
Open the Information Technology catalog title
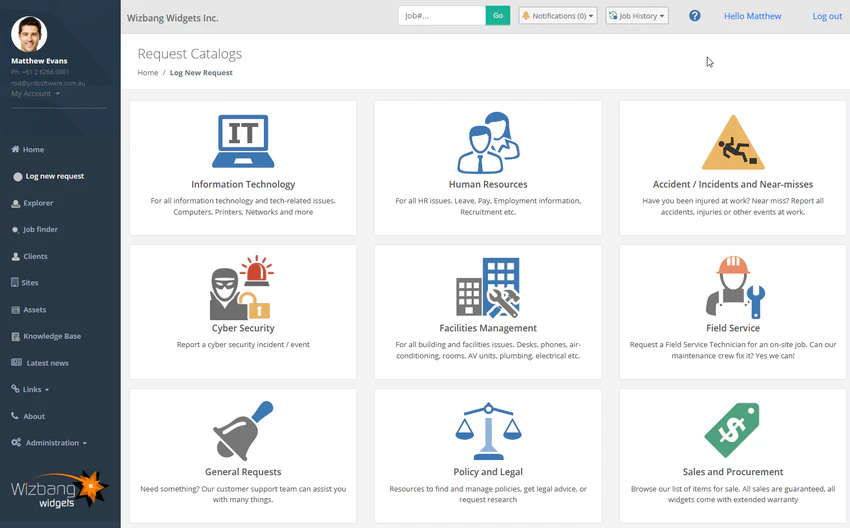click(x=243, y=184)
